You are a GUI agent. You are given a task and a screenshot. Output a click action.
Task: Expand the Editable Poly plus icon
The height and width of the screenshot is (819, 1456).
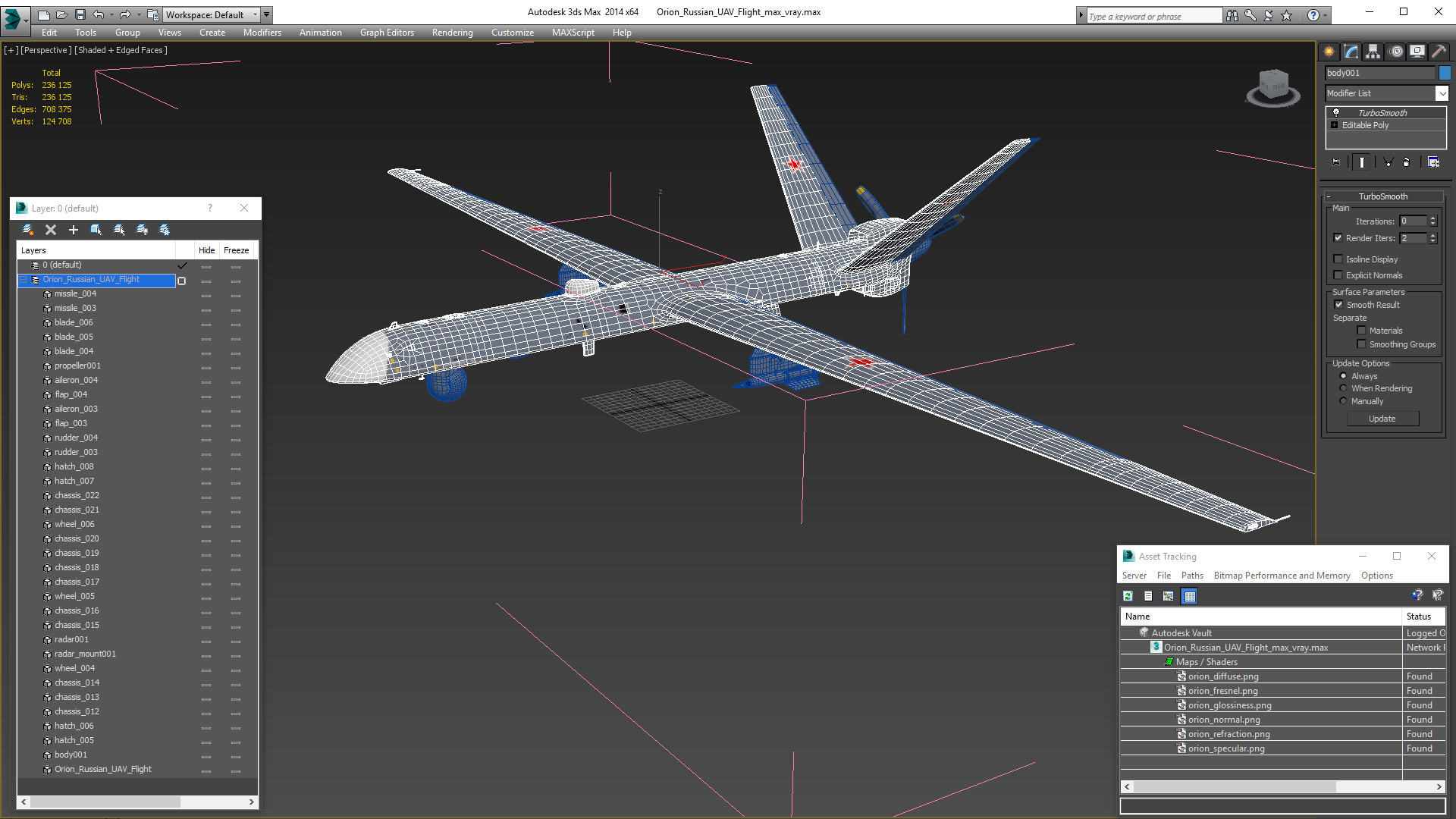(x=1334, y=125)
